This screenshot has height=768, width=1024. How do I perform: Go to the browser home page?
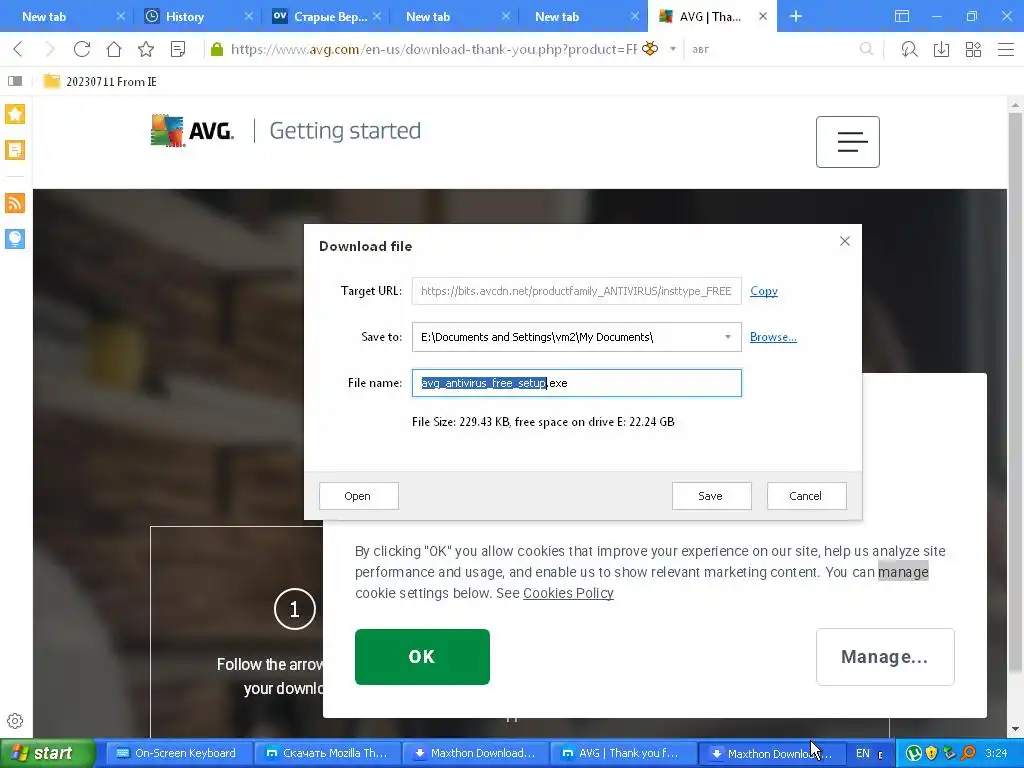click(x=114, y=49)
